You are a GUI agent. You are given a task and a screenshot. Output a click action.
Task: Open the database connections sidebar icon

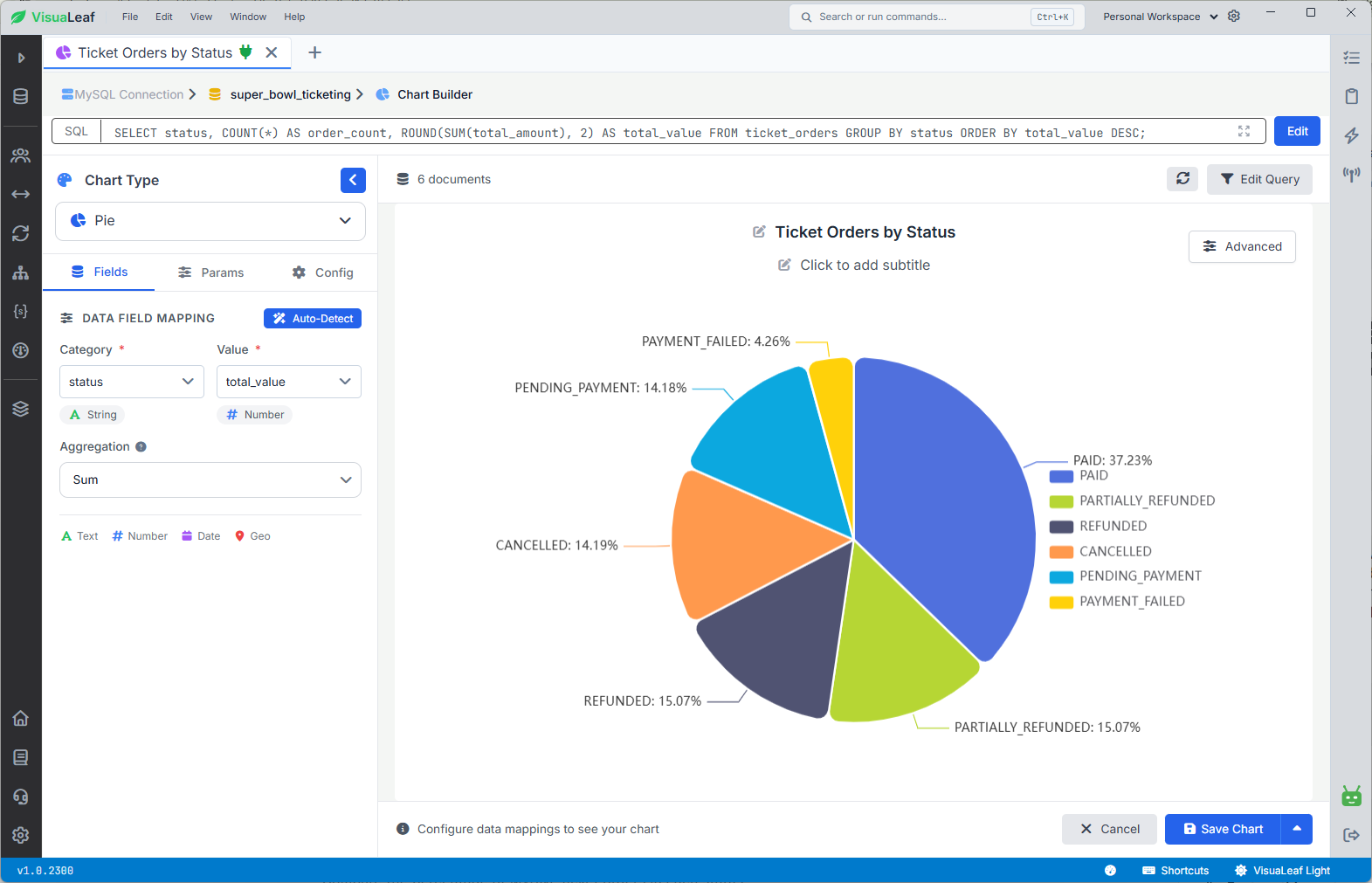pyautogui.click(x=21, y=96)
